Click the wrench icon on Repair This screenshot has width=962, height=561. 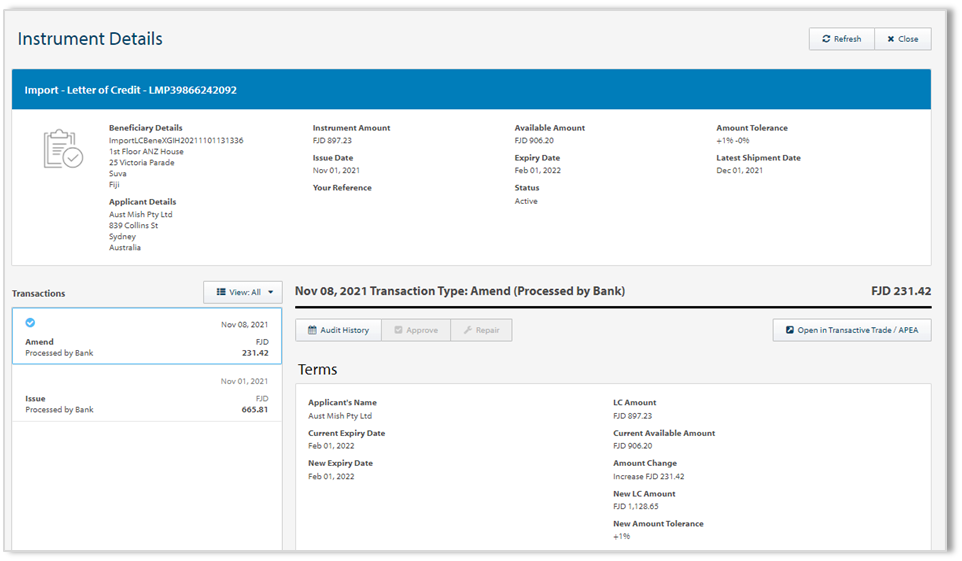(x=466, y=330)
